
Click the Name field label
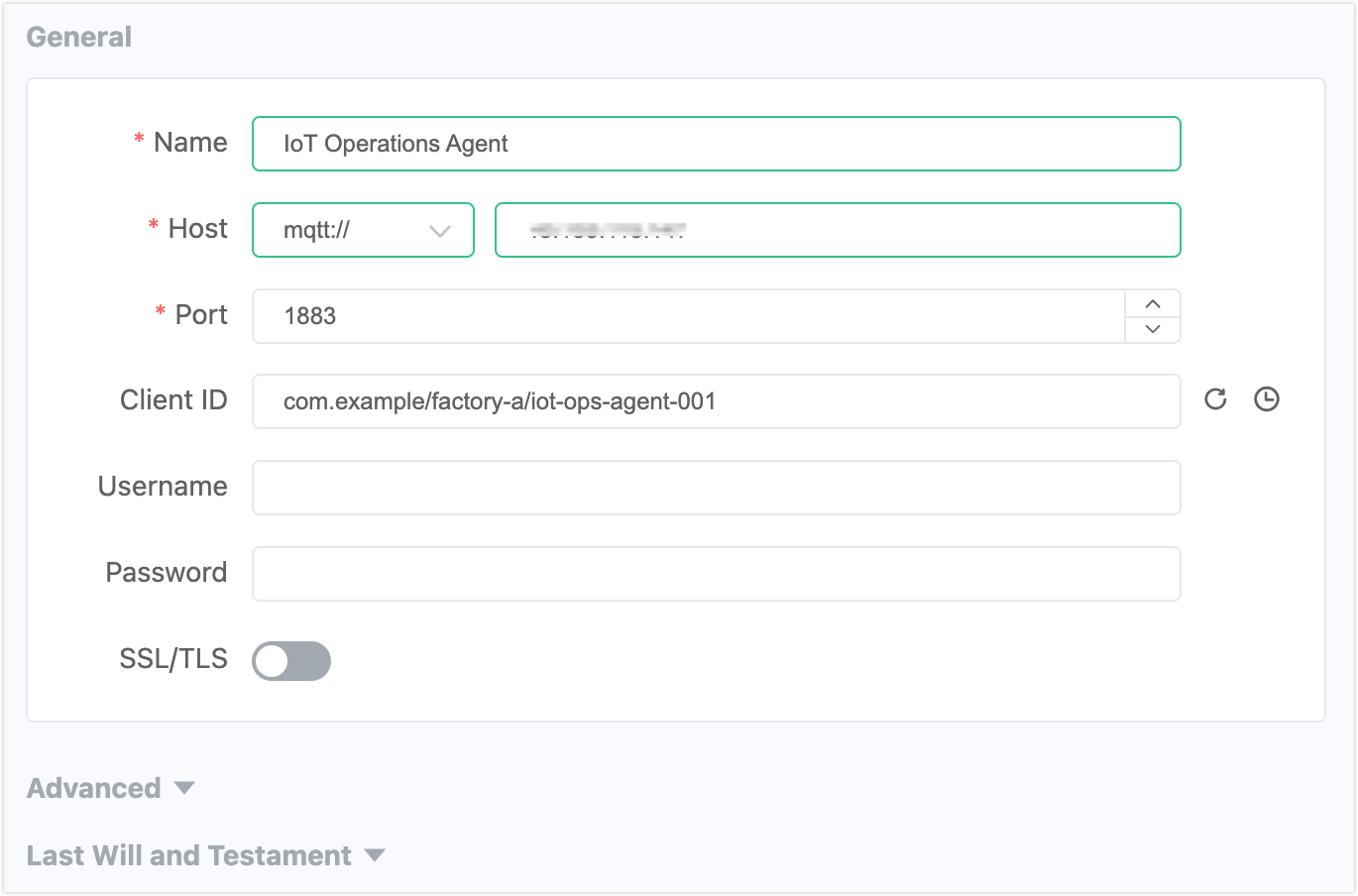click(x=190, y=142)
